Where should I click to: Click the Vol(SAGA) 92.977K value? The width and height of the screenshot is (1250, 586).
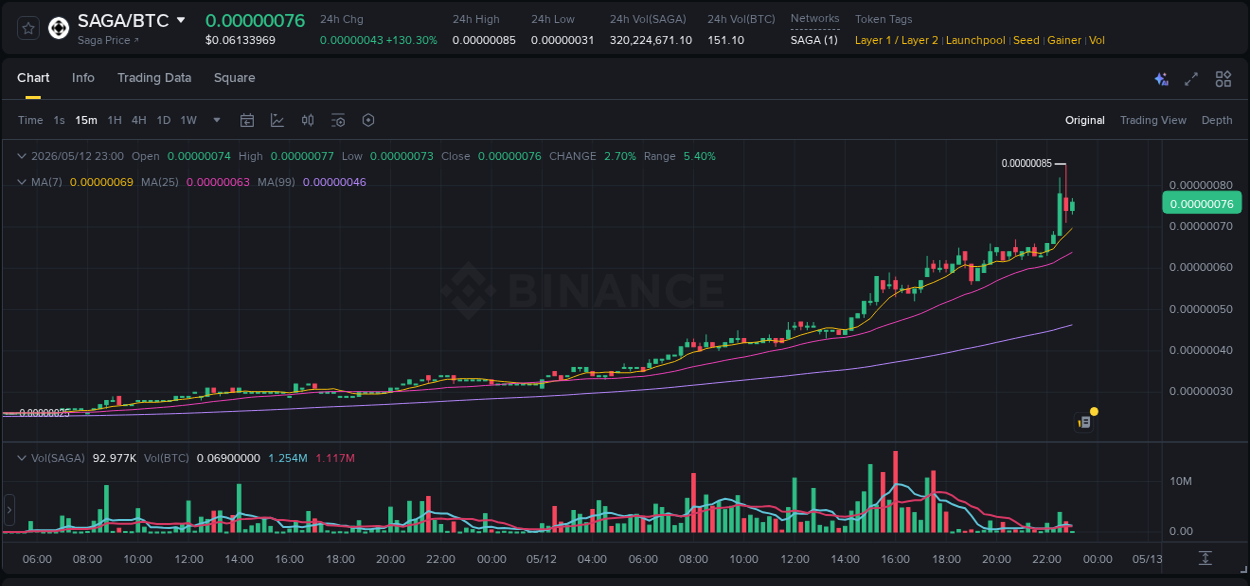pyautogui.click(x=114, y=458)
